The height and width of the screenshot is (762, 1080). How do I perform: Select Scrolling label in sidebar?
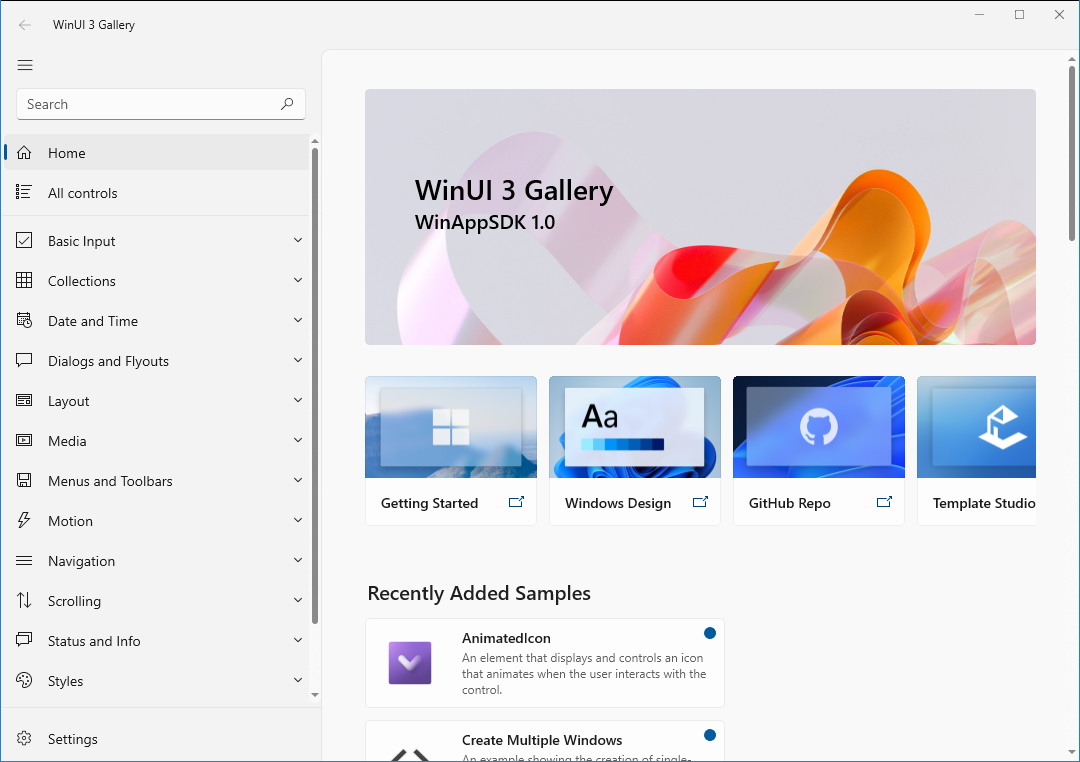74,601
